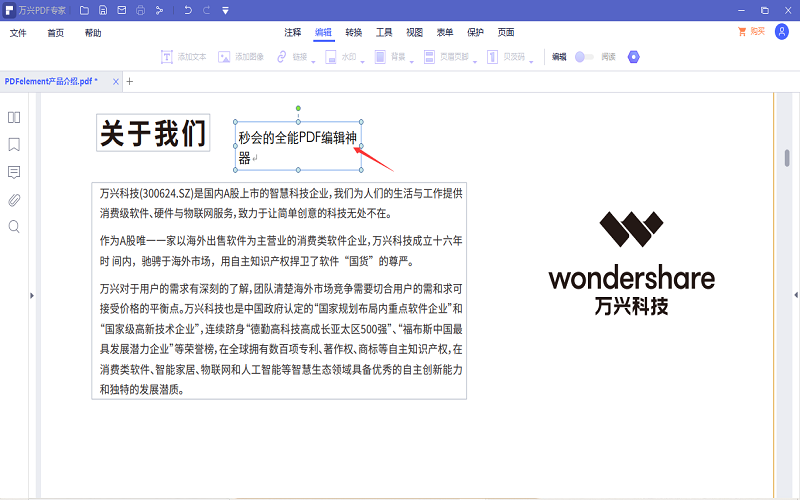Click the print icon in the title bar

click(140, 10)
